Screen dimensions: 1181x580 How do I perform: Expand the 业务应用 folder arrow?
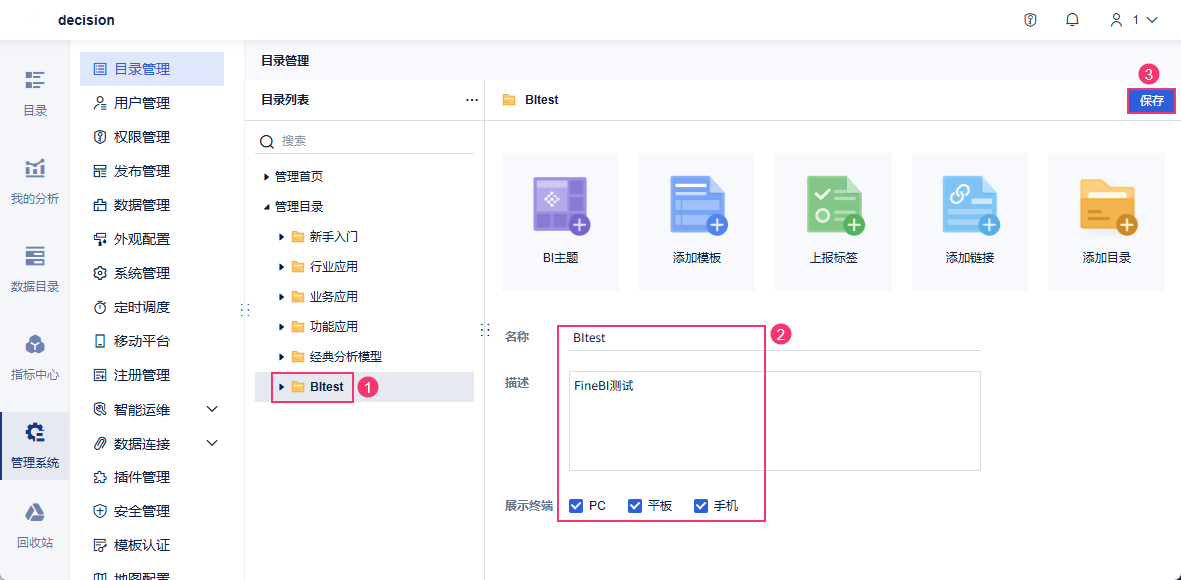281,297
